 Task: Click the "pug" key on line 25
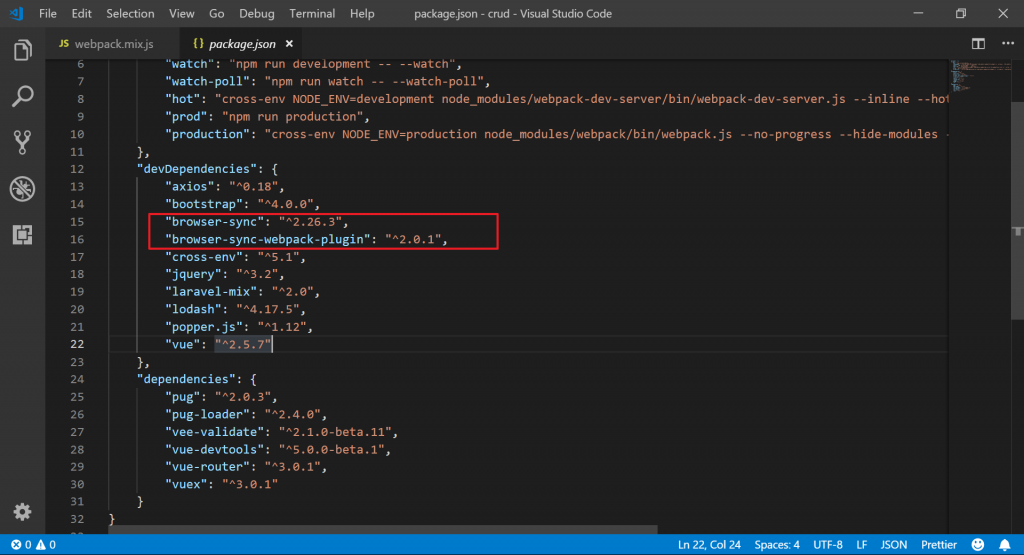[x=183, y=397]
